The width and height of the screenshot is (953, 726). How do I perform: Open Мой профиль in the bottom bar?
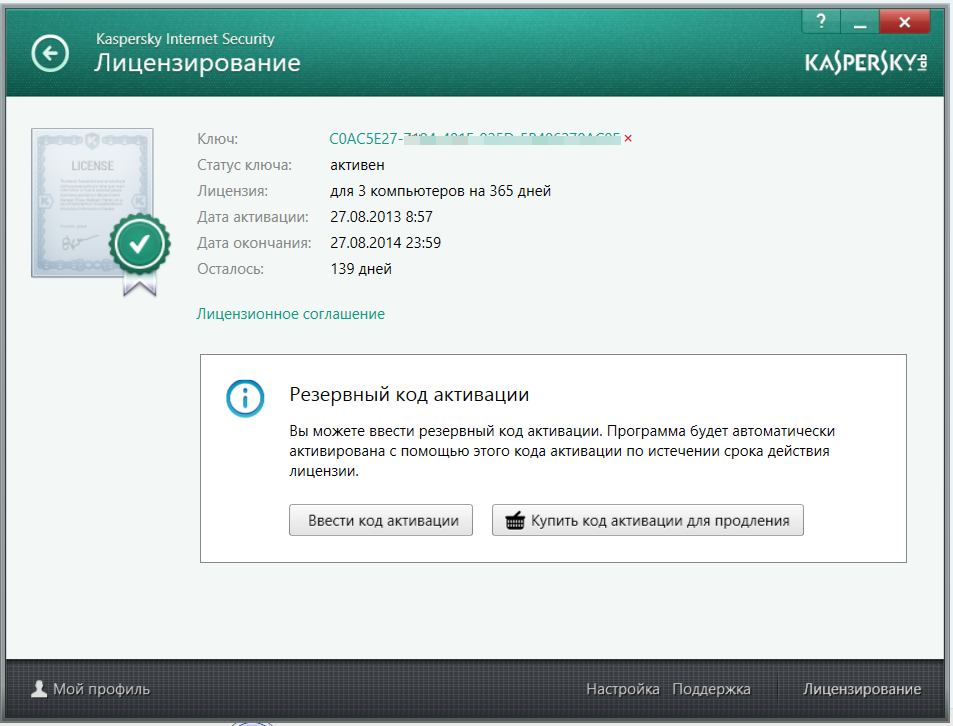pyautogui.click(x=91, y=689)
